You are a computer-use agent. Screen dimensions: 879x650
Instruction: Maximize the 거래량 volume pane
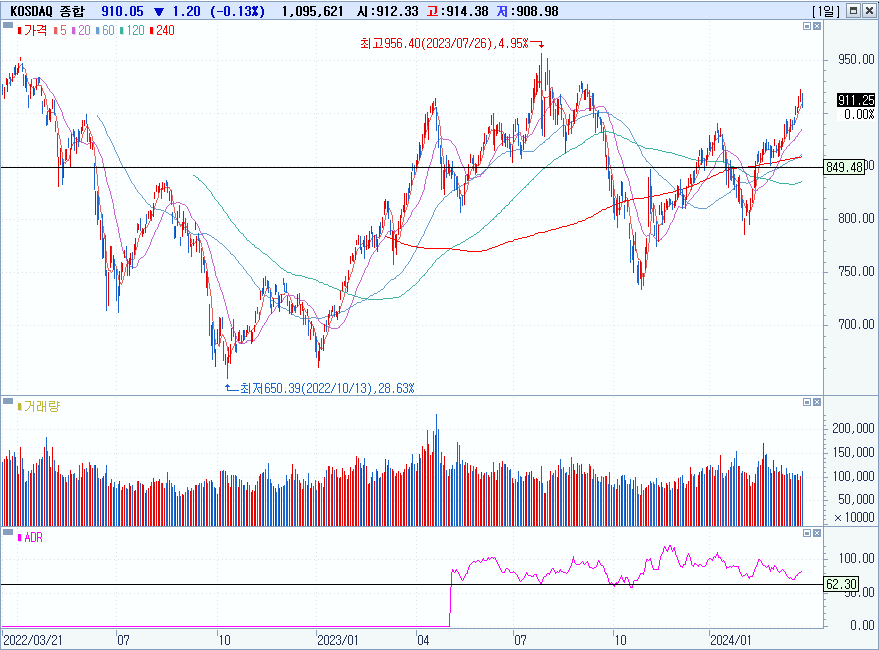pos(807,402)
